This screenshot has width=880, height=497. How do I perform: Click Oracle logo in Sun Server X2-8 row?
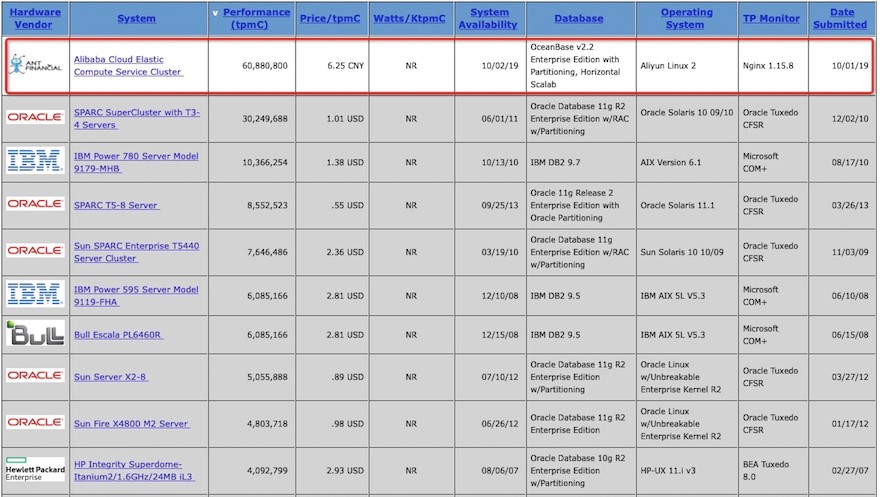pyautogui.click(x=35, y=375)
